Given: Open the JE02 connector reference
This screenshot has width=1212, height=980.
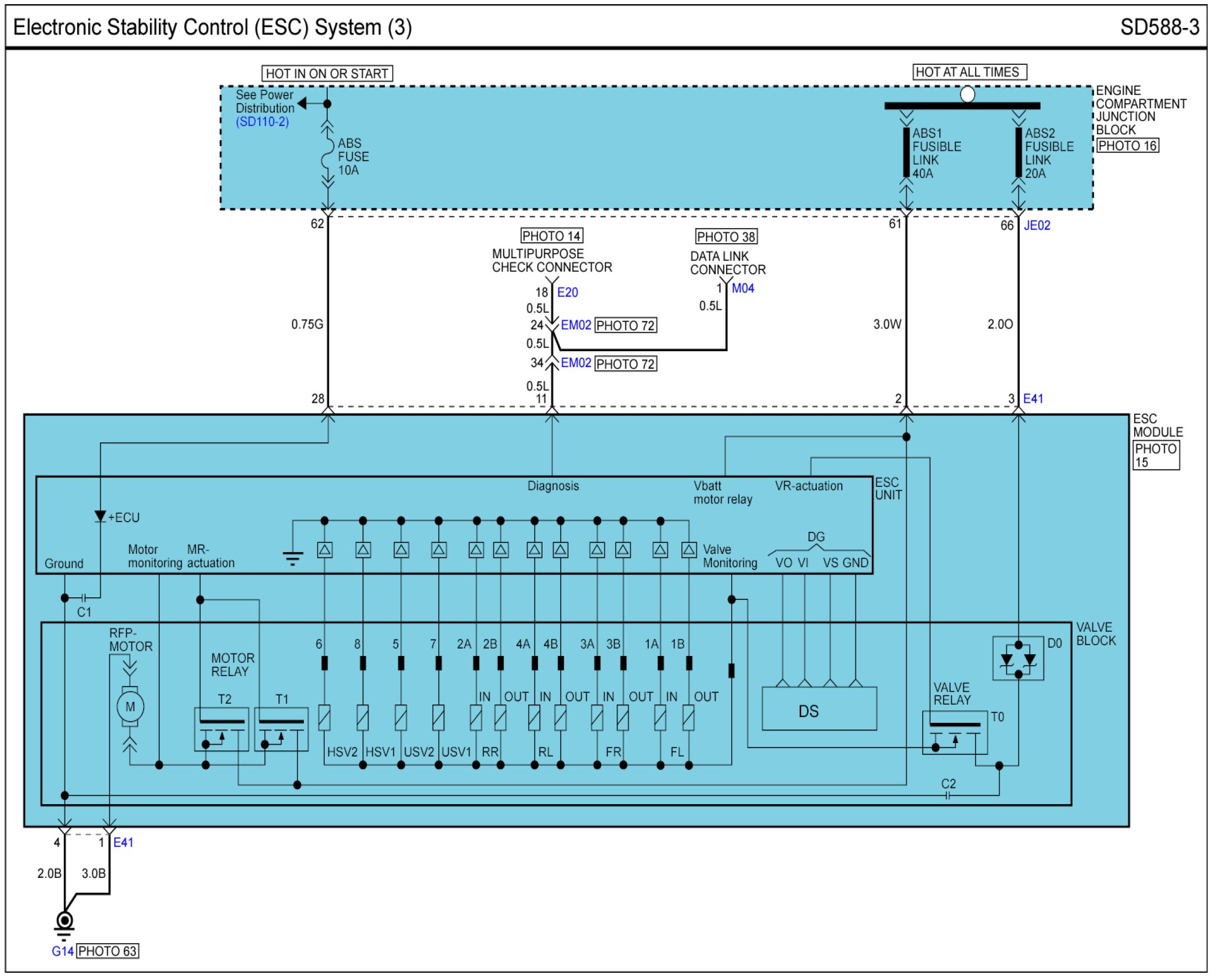Looking at the screenshot, I should [x=1036, y=226].
